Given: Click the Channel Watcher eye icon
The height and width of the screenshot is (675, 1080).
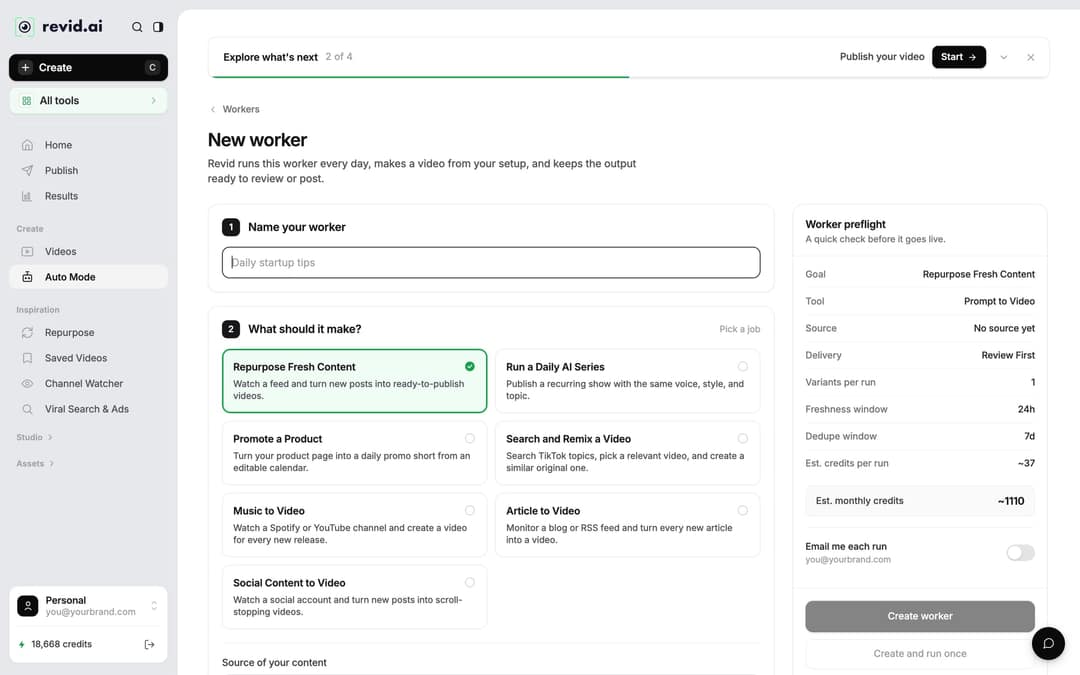Looking at the screenshot, I should [x=27, y=384].
